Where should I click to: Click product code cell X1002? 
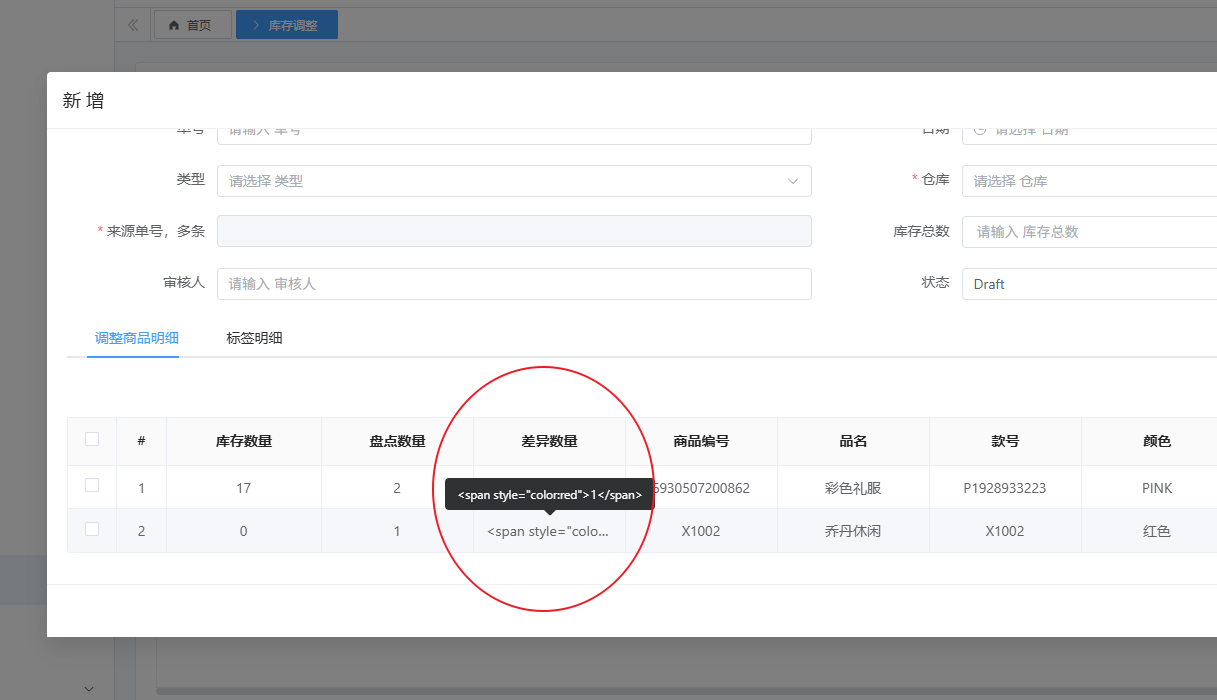coord(701,531)
